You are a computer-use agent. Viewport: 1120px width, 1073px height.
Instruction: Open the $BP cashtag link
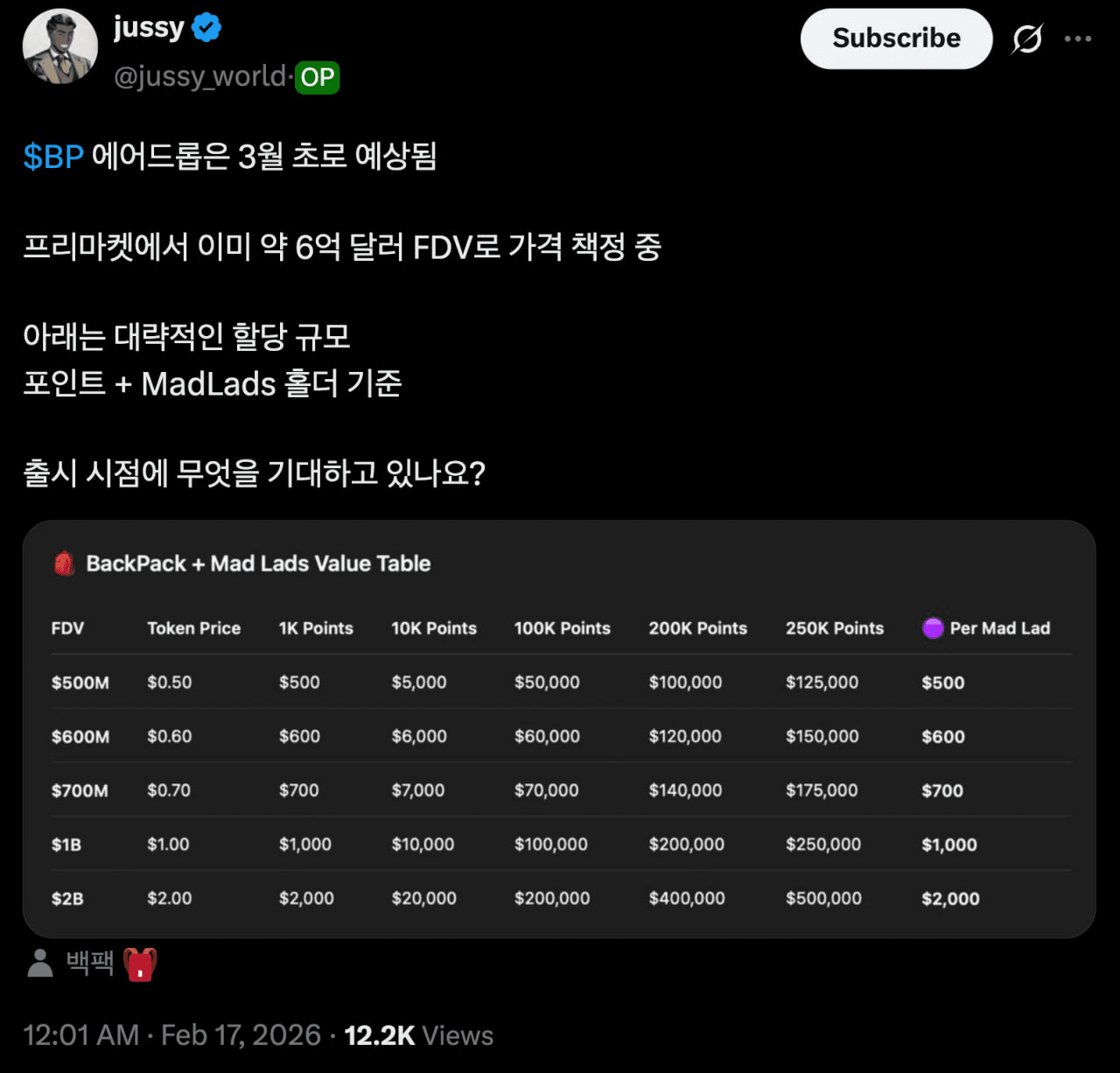point(52,157)
